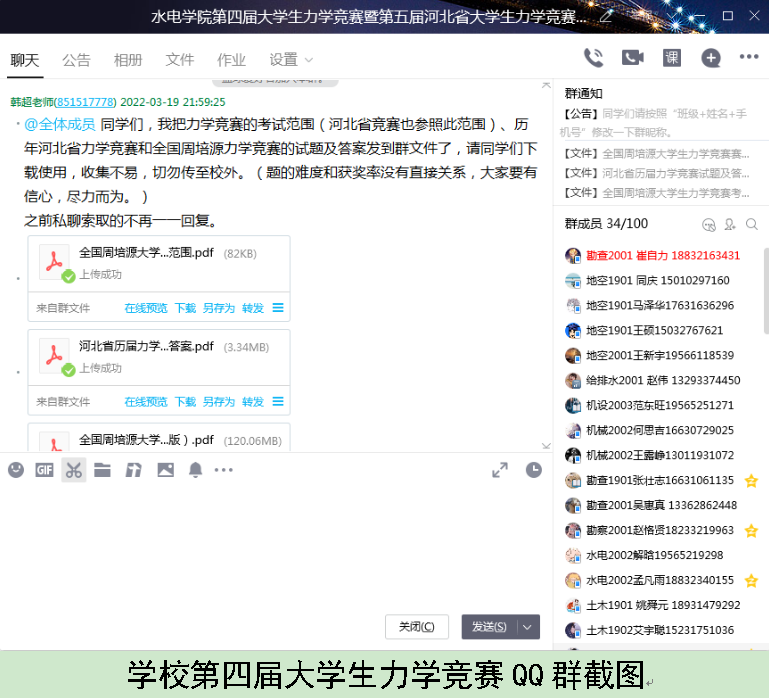769x698 pixels.
Task: Click the message input area
Action: [270, 545]
